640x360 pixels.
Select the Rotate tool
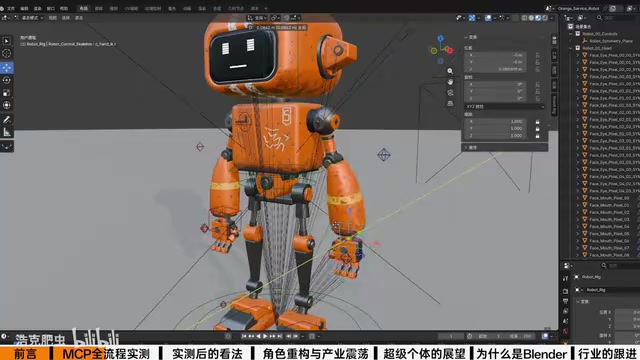(7, 80)
